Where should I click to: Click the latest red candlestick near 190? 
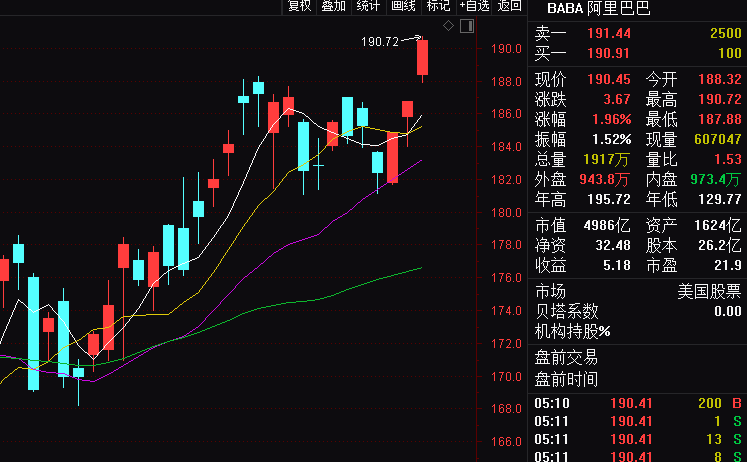tap(422, 57)
